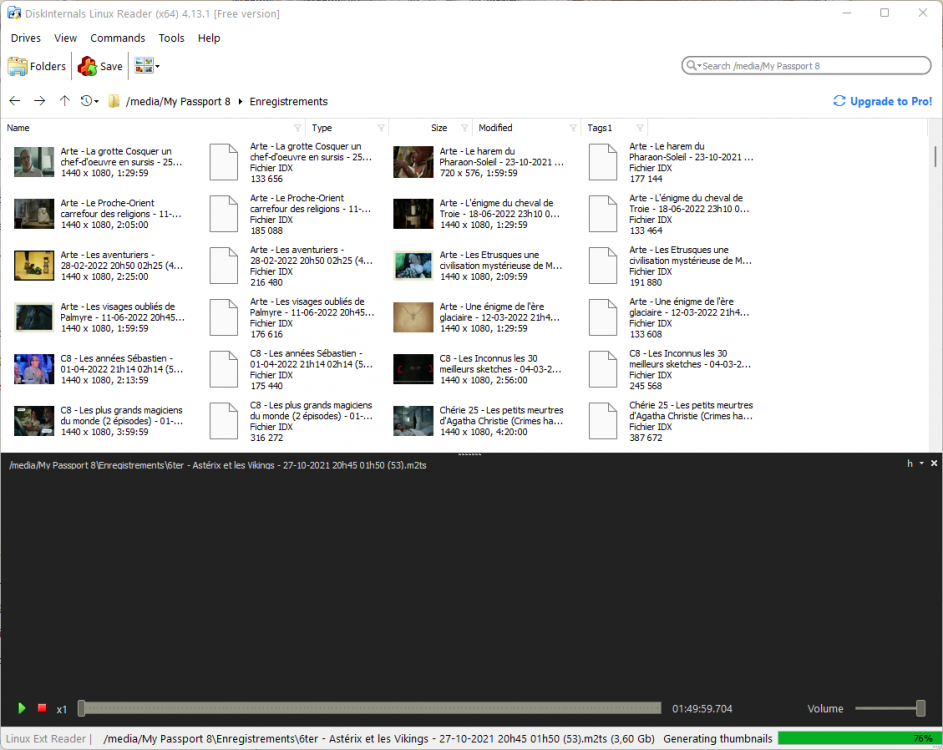The height and width of the screenshot is (750, 943).
Task: Click the Save toolbar button
Action: coord(100,66)
